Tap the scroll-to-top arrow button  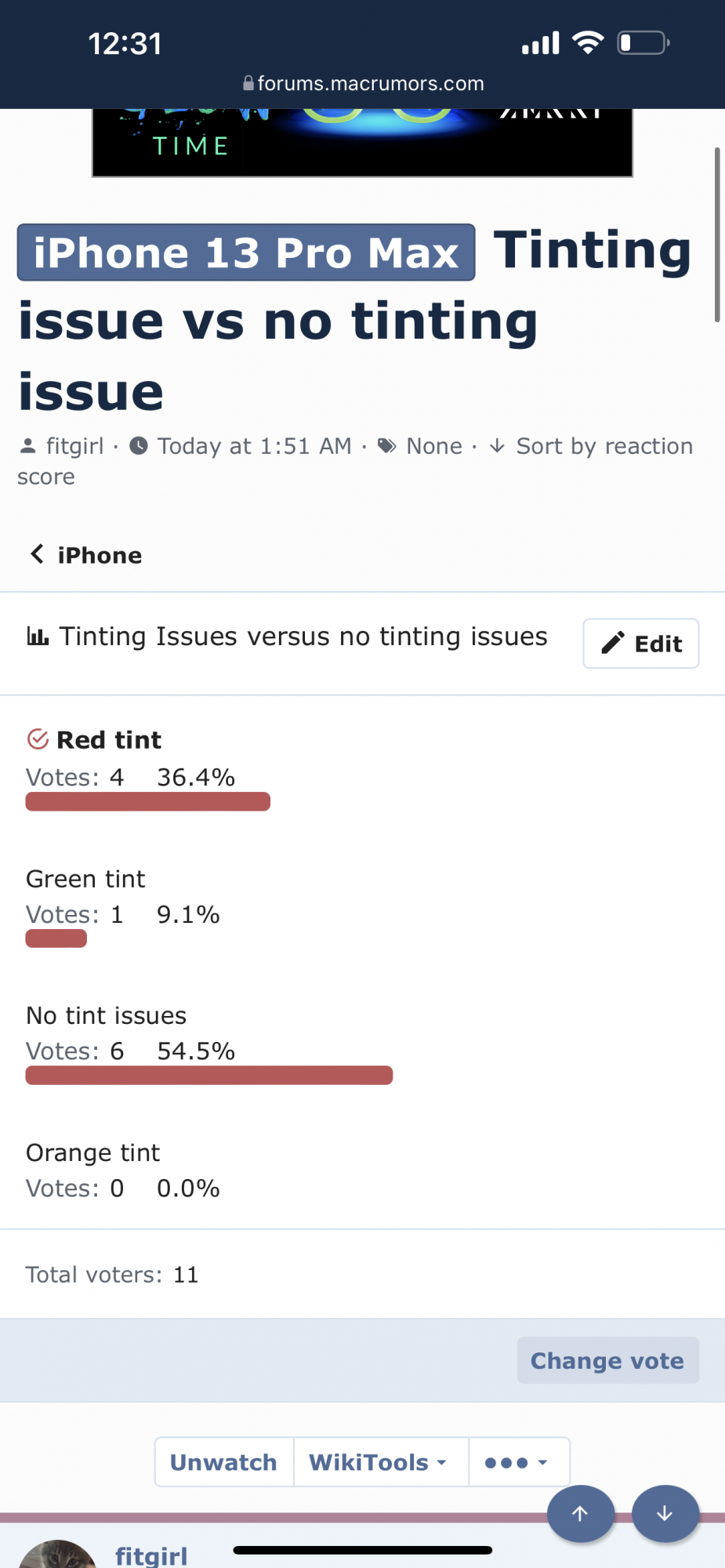click(x=580, y=1513)
